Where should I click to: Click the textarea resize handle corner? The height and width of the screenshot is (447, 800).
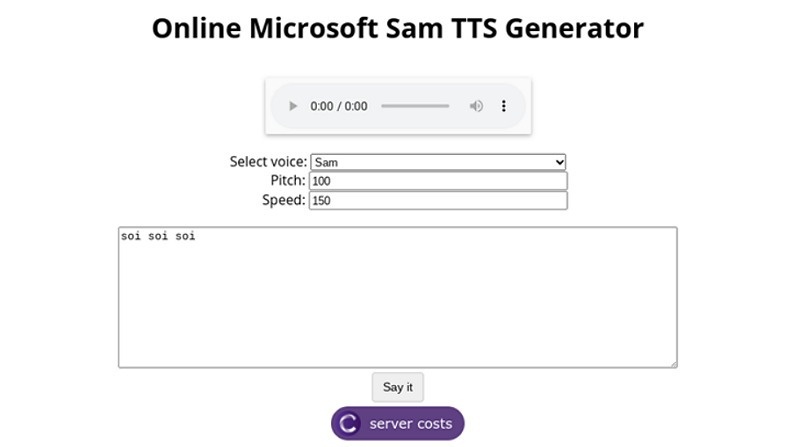(x=673, y=364)
